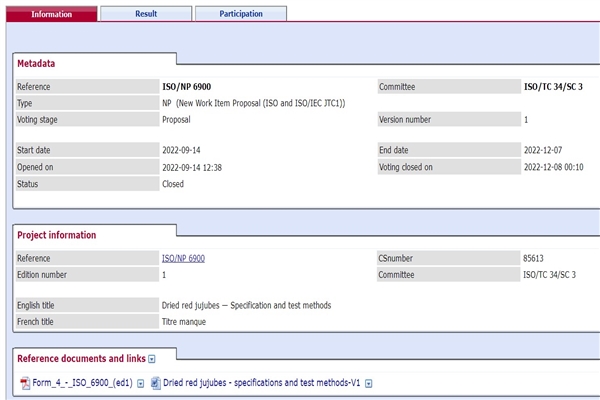Click the Reference documents and links heading

[x=81, y=357]
